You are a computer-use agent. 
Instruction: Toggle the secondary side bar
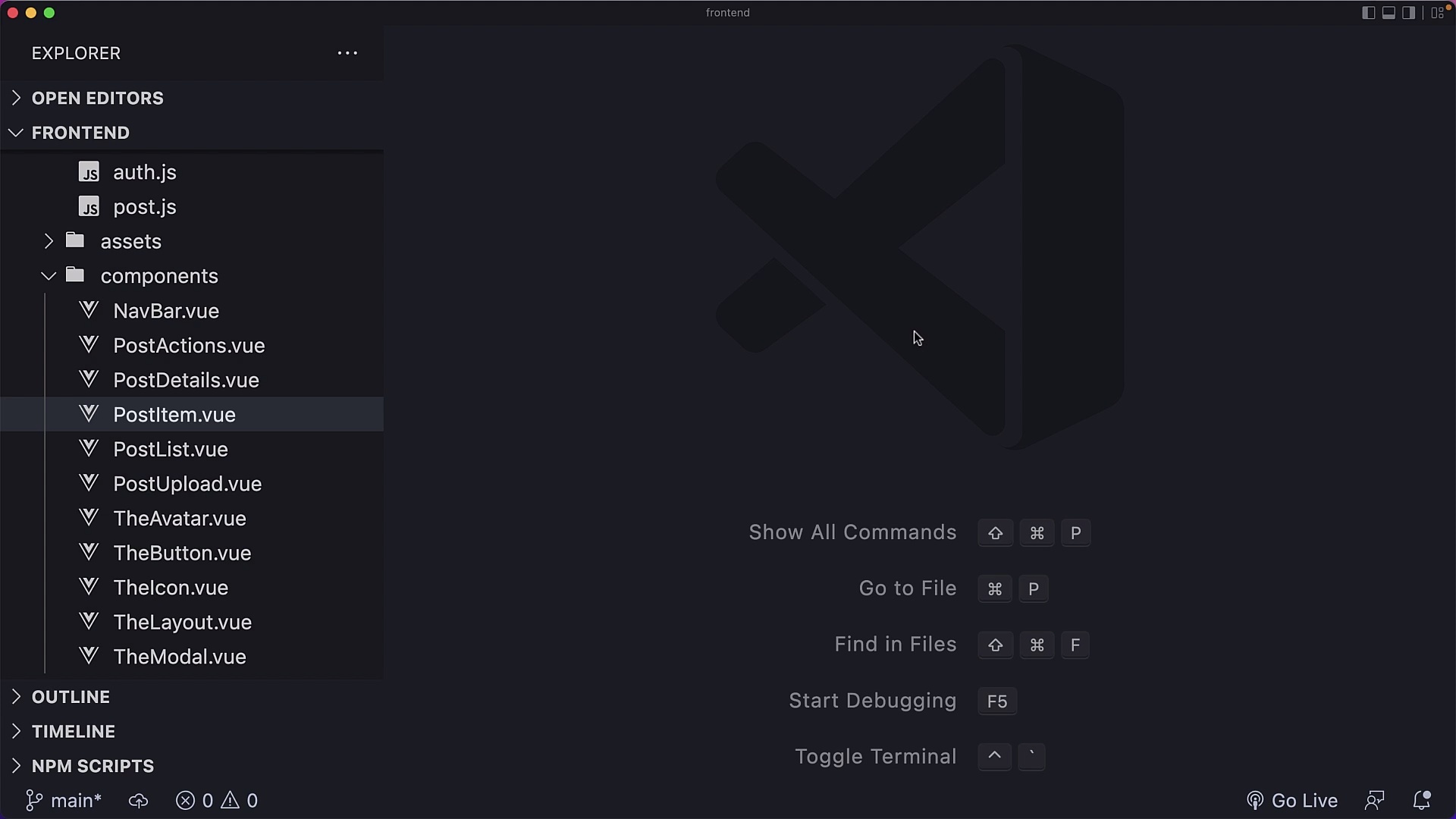1407,13
